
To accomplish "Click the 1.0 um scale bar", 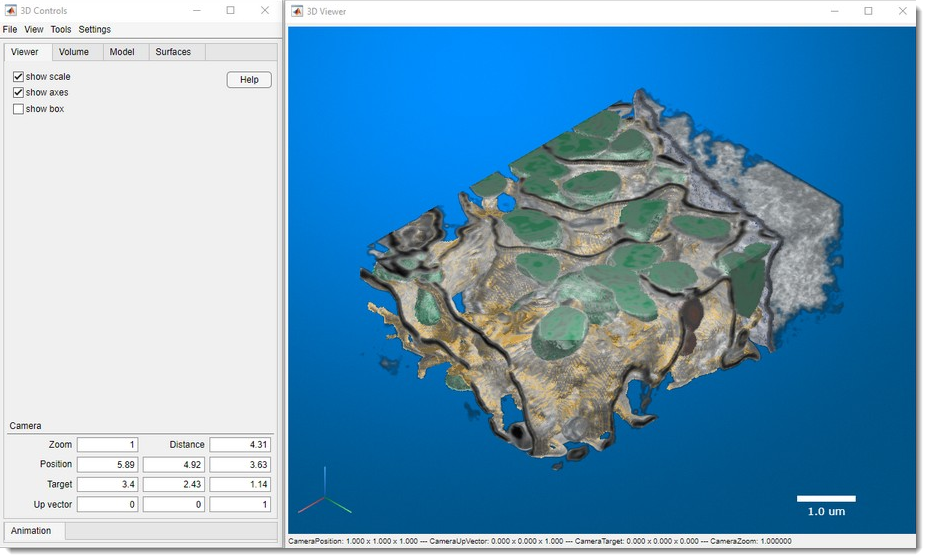I will click(826, 498).
